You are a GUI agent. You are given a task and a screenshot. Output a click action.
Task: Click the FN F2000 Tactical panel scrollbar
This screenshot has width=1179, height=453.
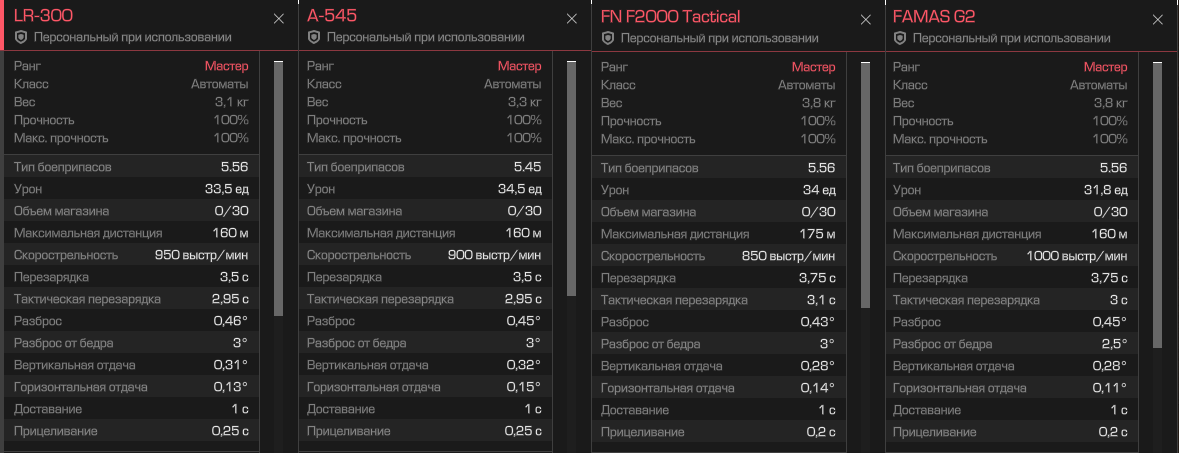(865, 185)
